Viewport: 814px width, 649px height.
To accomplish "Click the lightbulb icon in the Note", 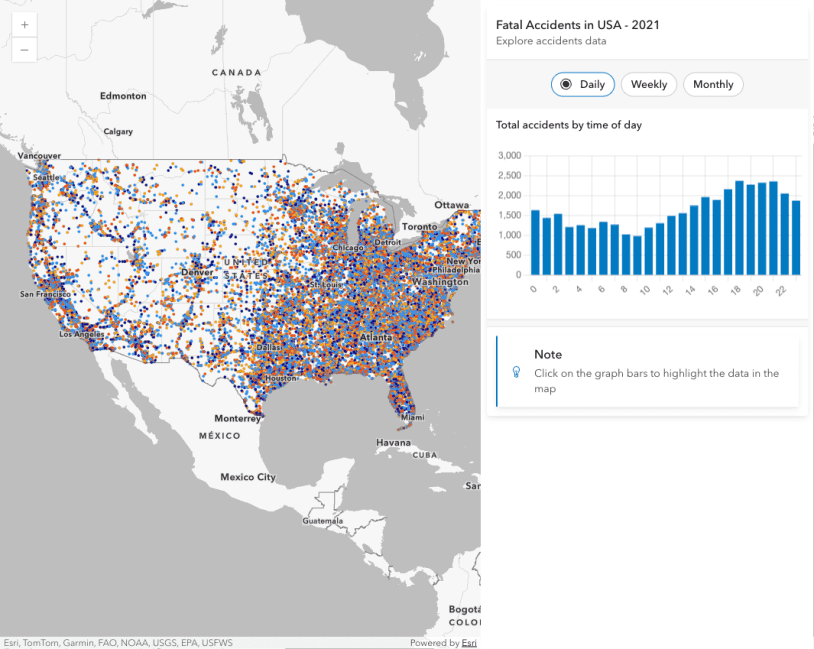I will 516,371.
